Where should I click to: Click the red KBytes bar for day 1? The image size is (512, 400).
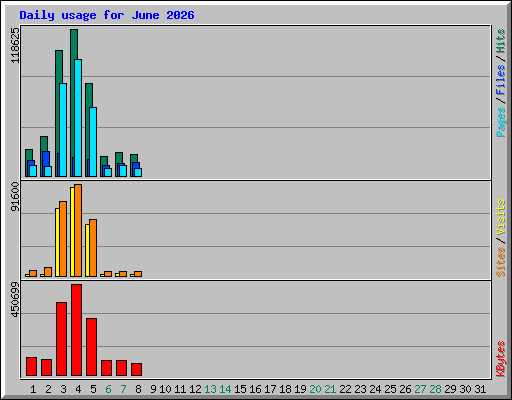[31, 367]
